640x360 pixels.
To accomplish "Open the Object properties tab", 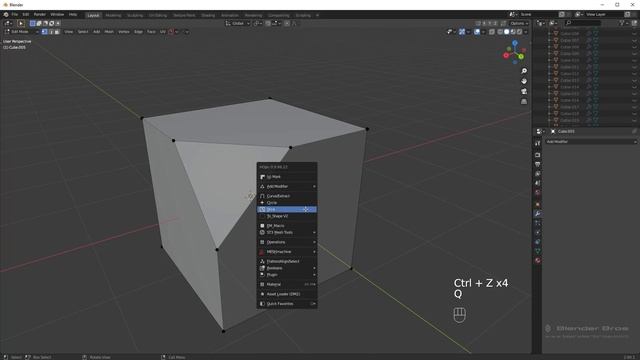I will click(538, 204).
